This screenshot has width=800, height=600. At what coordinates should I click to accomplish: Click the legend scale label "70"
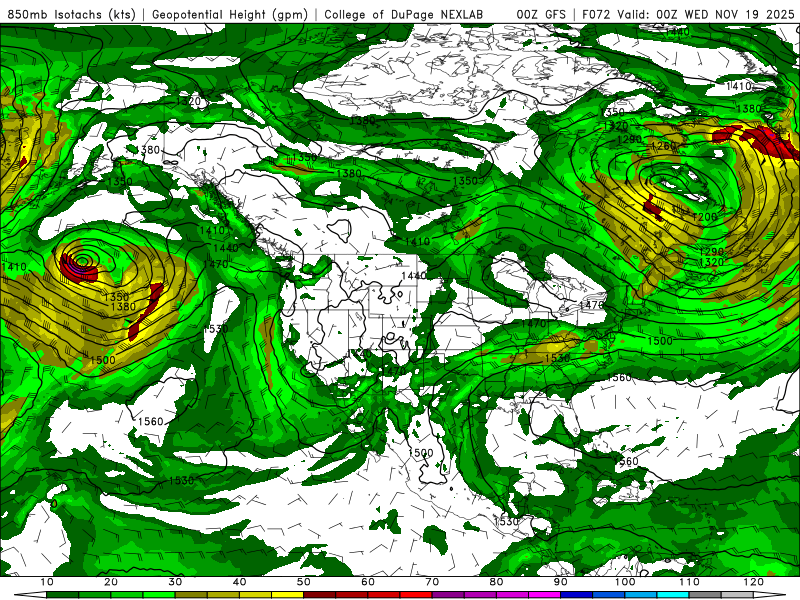432,582
